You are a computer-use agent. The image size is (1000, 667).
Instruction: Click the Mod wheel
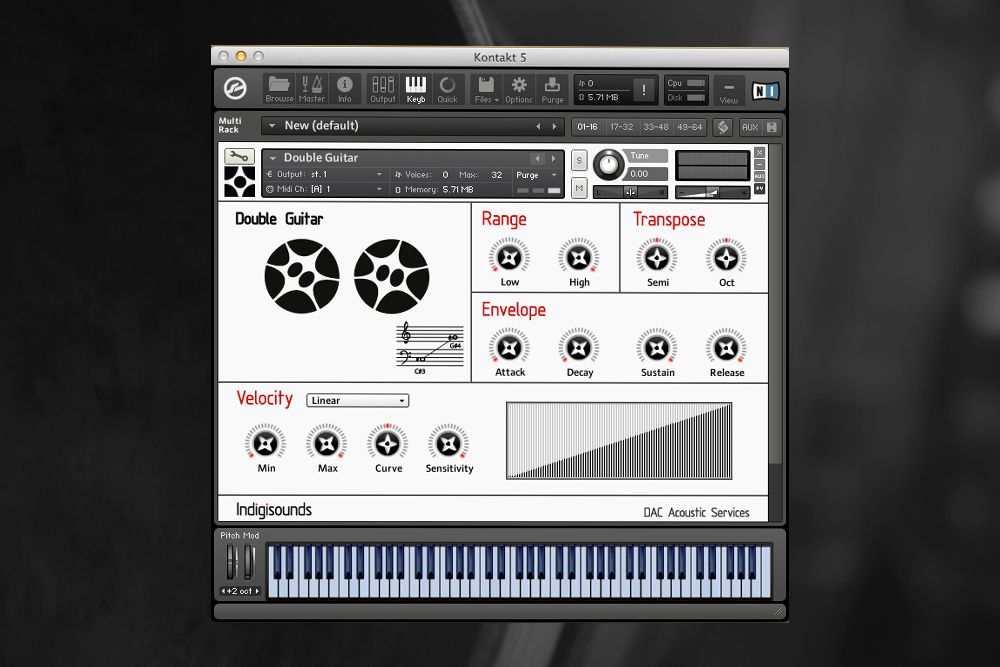coord(249,562)
